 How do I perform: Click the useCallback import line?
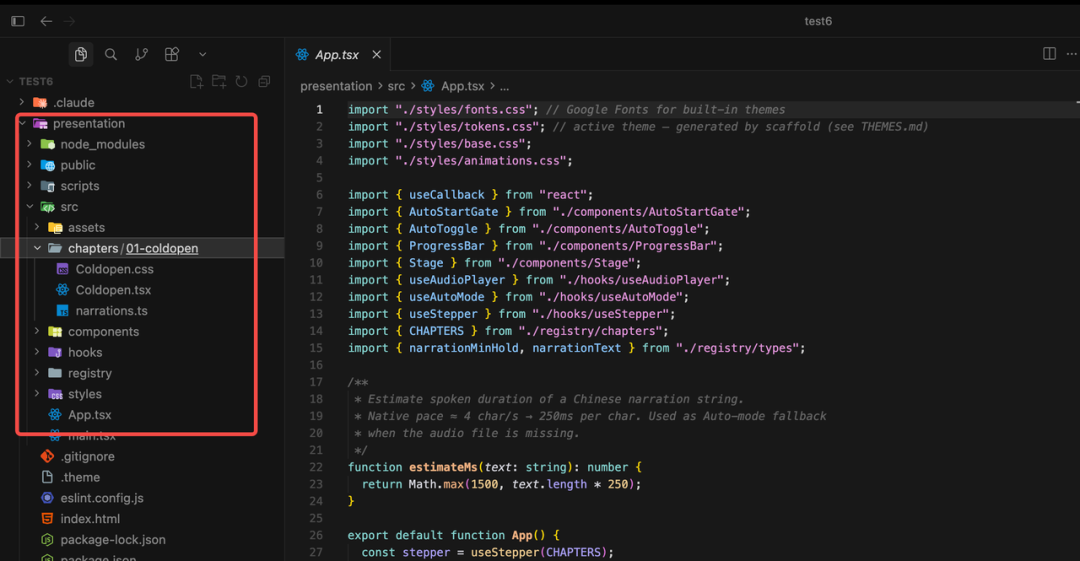[470, 195]
